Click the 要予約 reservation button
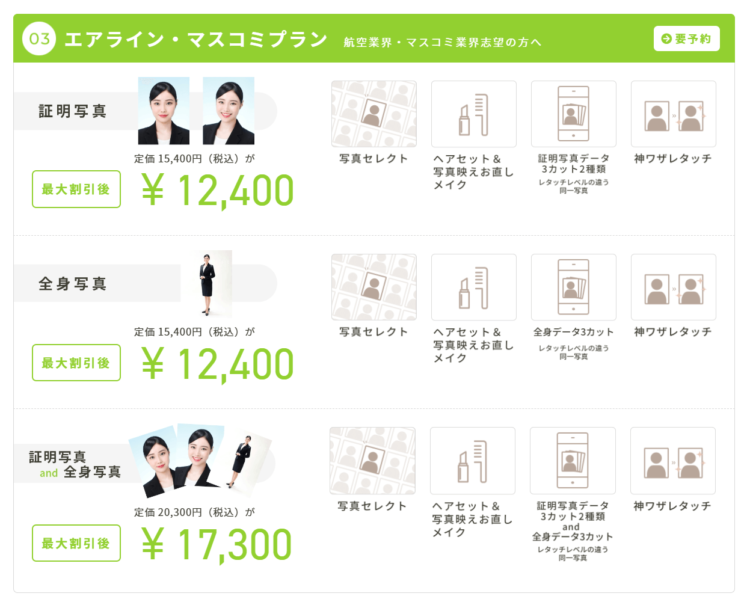The width and height of the screenshot is (750, 605). click(x=686, y=38)
